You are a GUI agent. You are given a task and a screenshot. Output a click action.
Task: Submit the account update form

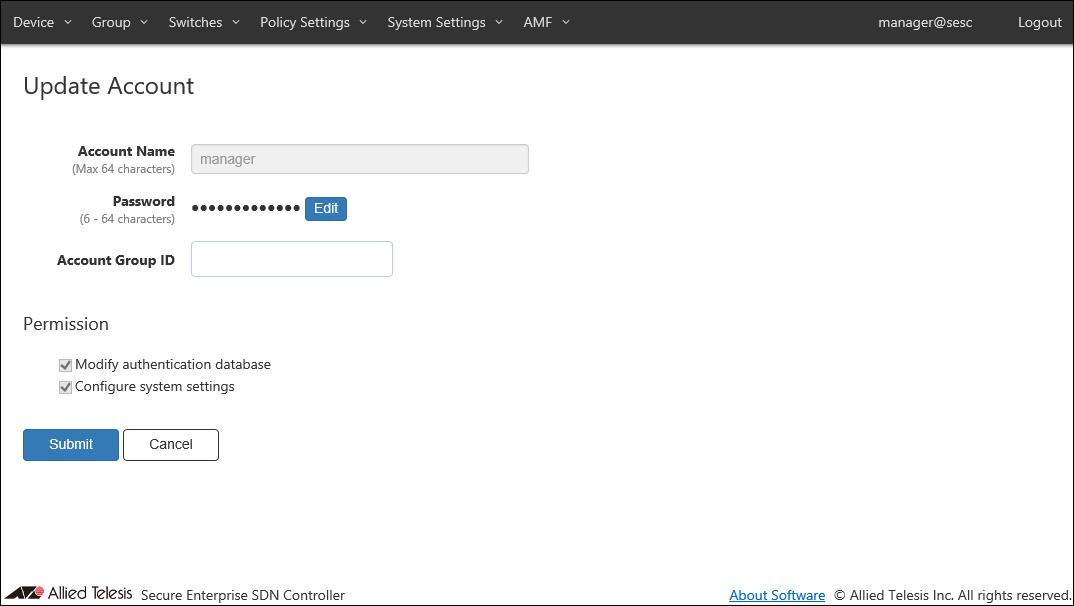pyautogui.click(x=71, y=445)
